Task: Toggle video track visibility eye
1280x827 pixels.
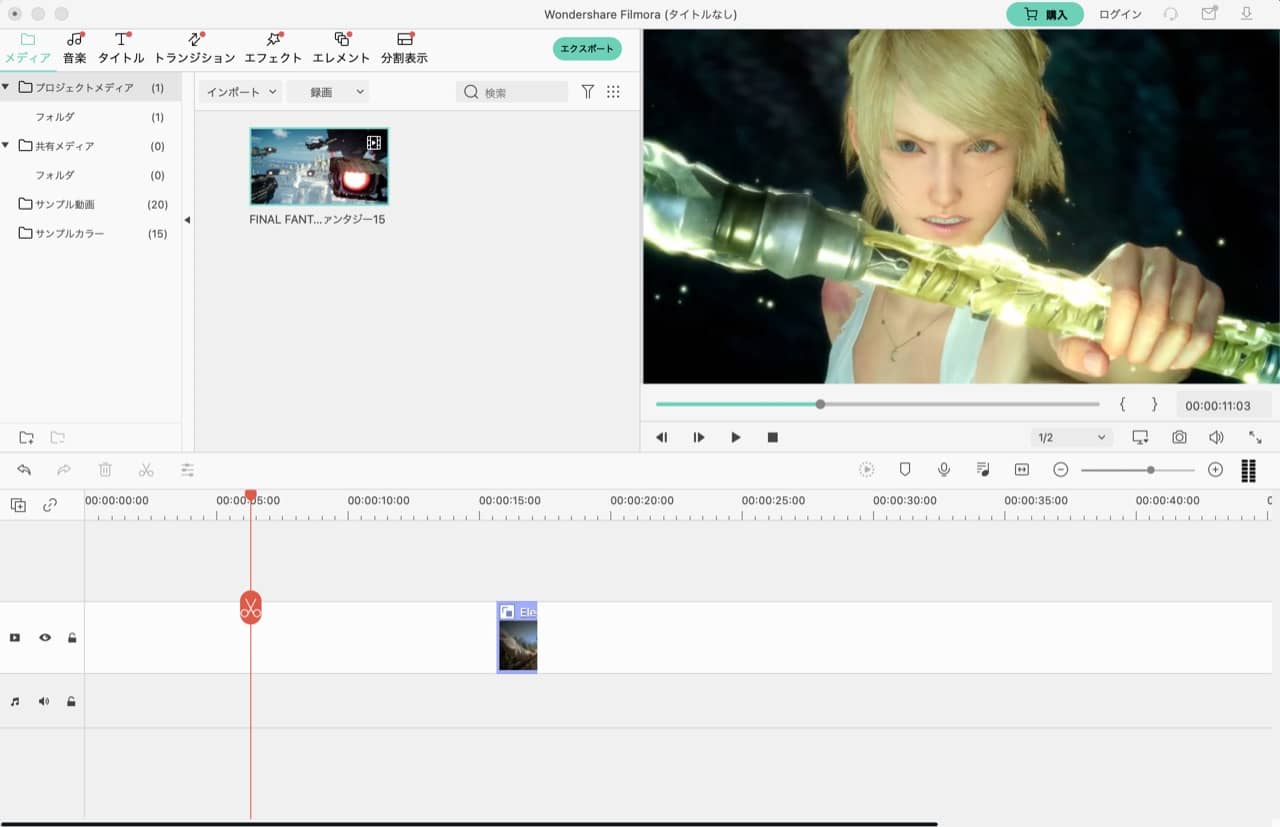Action: (x=45, y=637)
